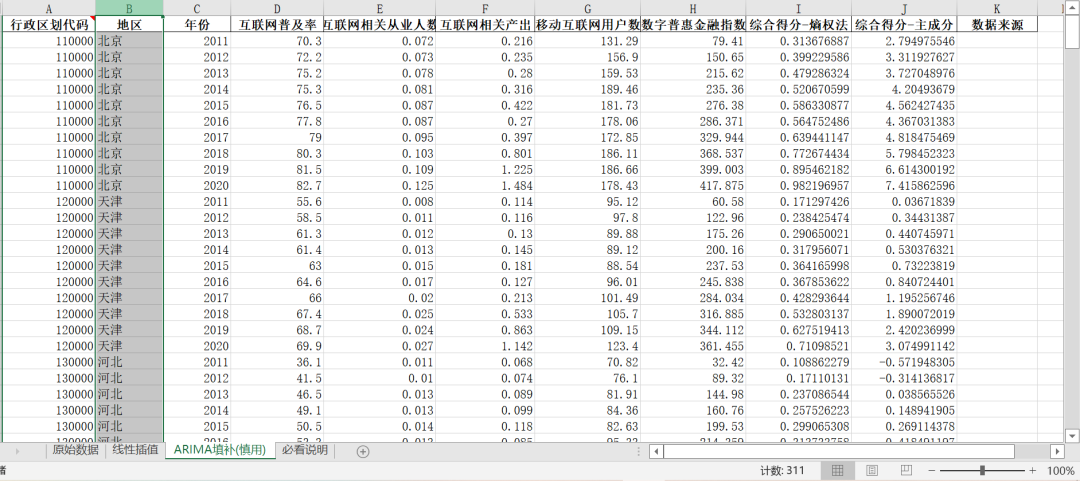The height and width of the screenshot is (481, 1080).
Task: Click the 综合得分-主成分 header cell
Action: (x=904, y=25)
